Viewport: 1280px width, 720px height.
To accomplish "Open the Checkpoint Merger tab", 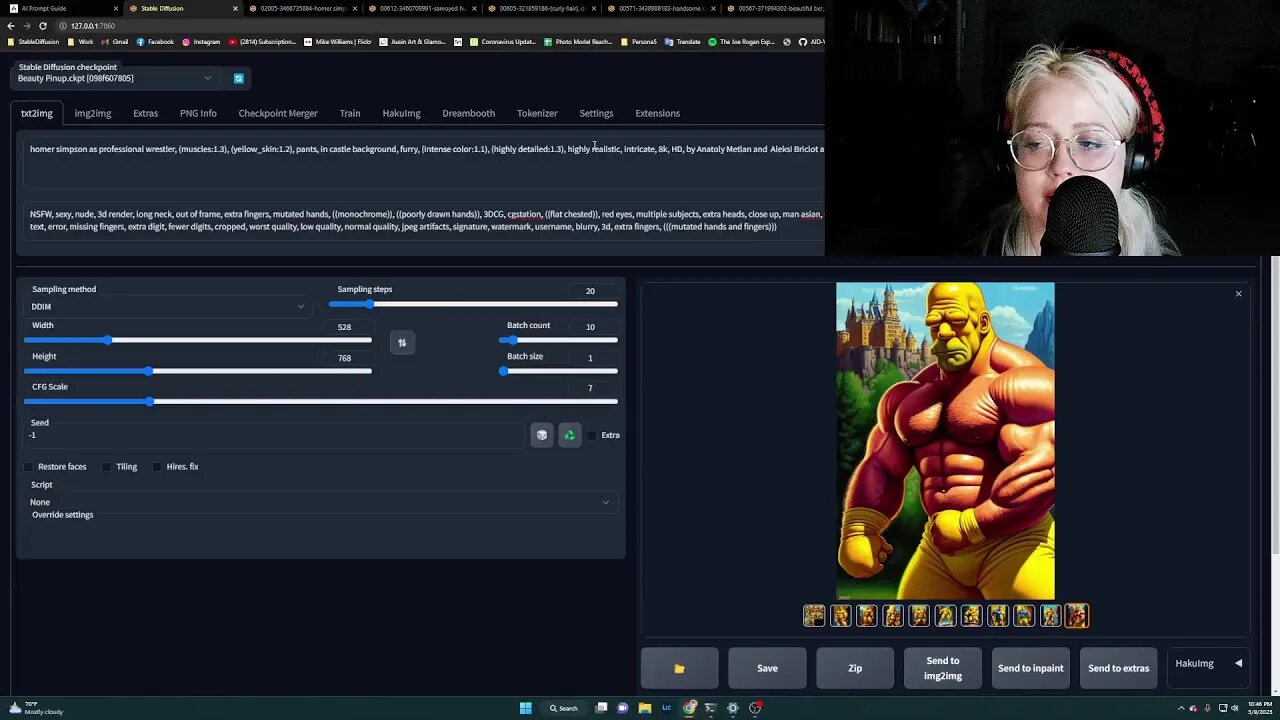I will pos(278,113).
